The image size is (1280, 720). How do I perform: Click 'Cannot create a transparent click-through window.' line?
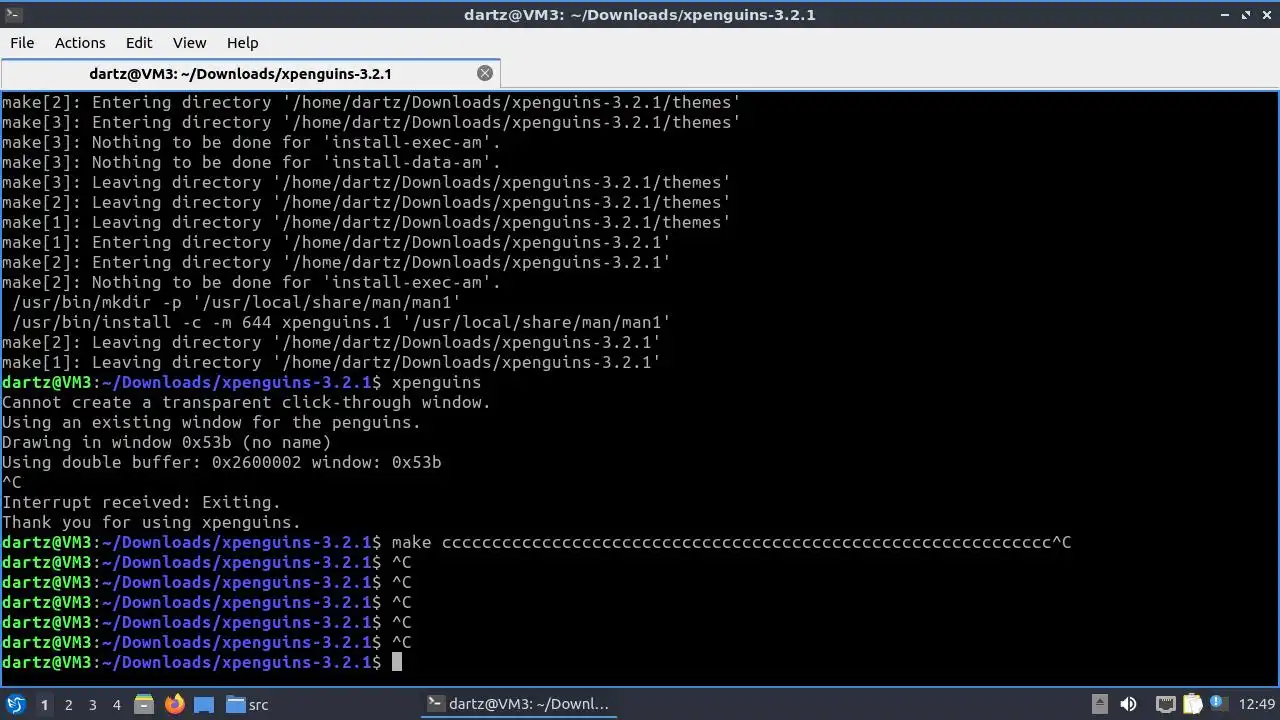[246, 402]
